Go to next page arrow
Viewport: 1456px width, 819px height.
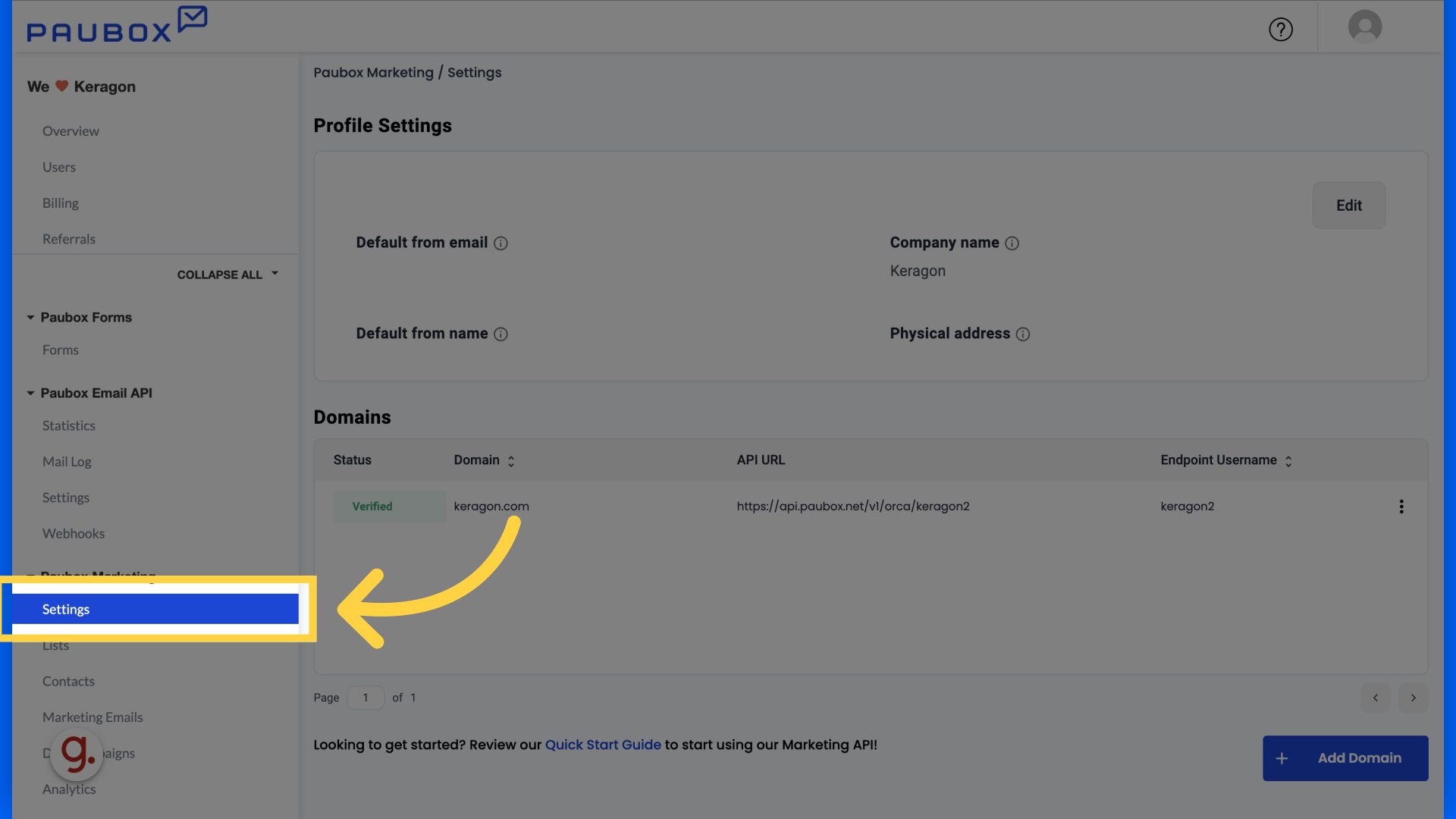coord(1413,698)
